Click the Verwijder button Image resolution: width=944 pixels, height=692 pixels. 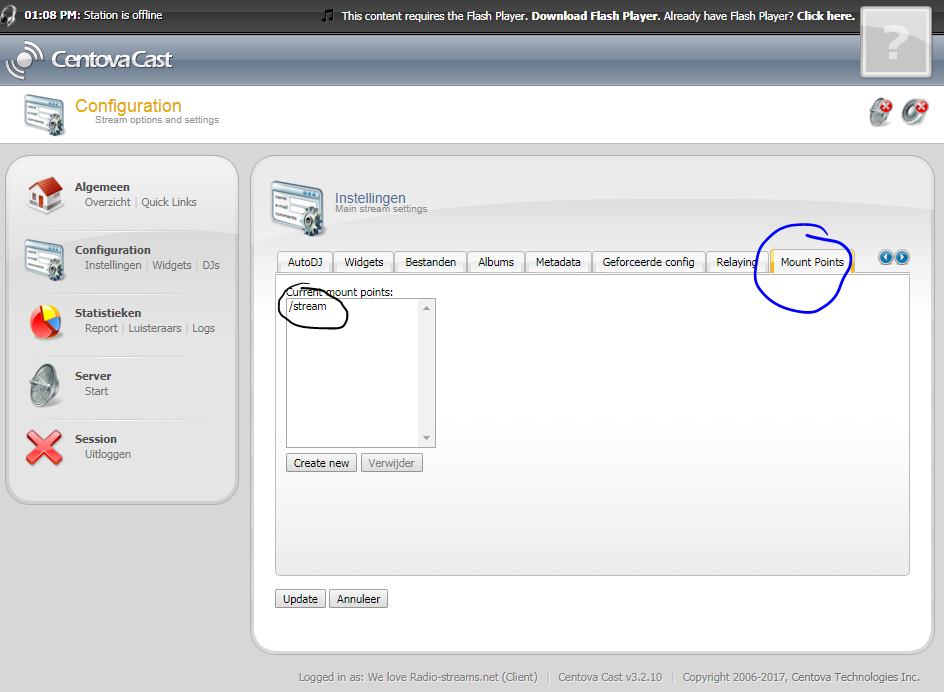391,463
